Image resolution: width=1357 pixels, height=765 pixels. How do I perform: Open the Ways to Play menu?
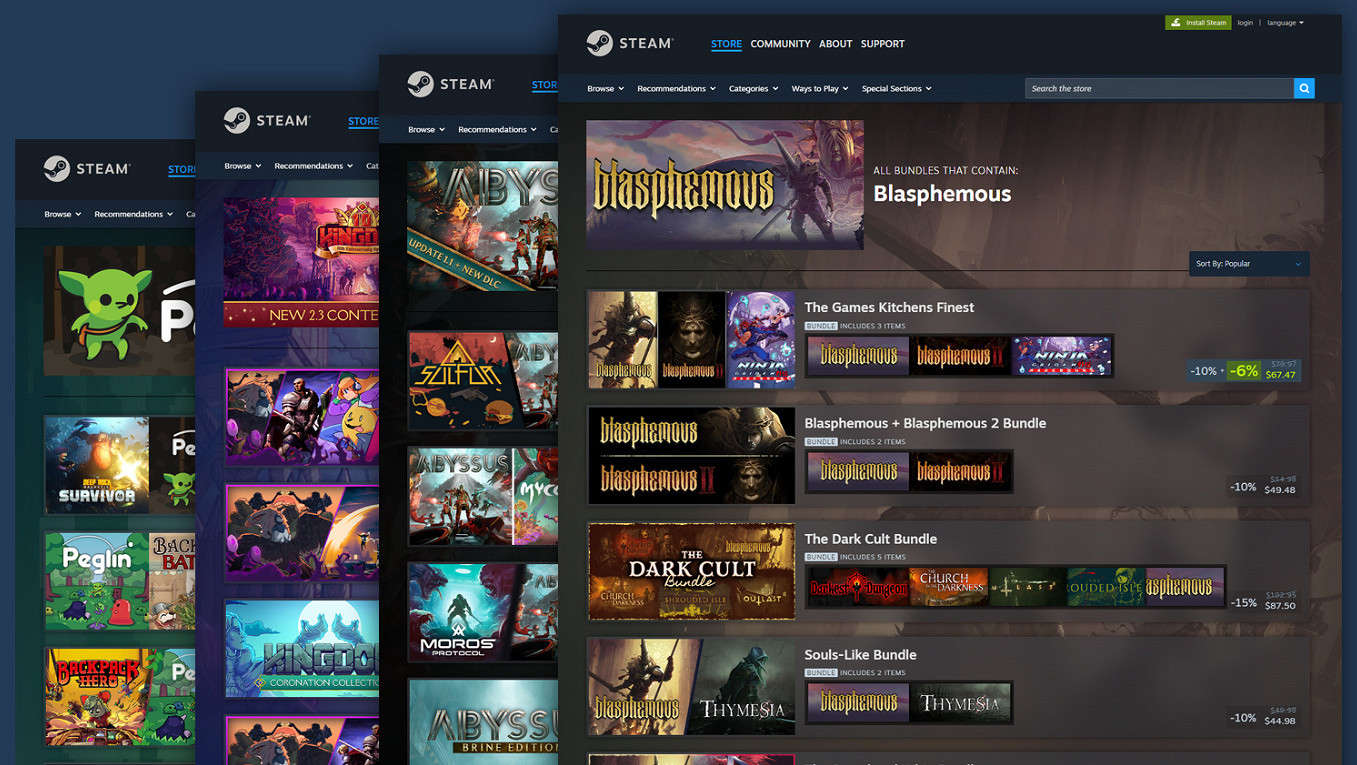click(x=820, y=88)
